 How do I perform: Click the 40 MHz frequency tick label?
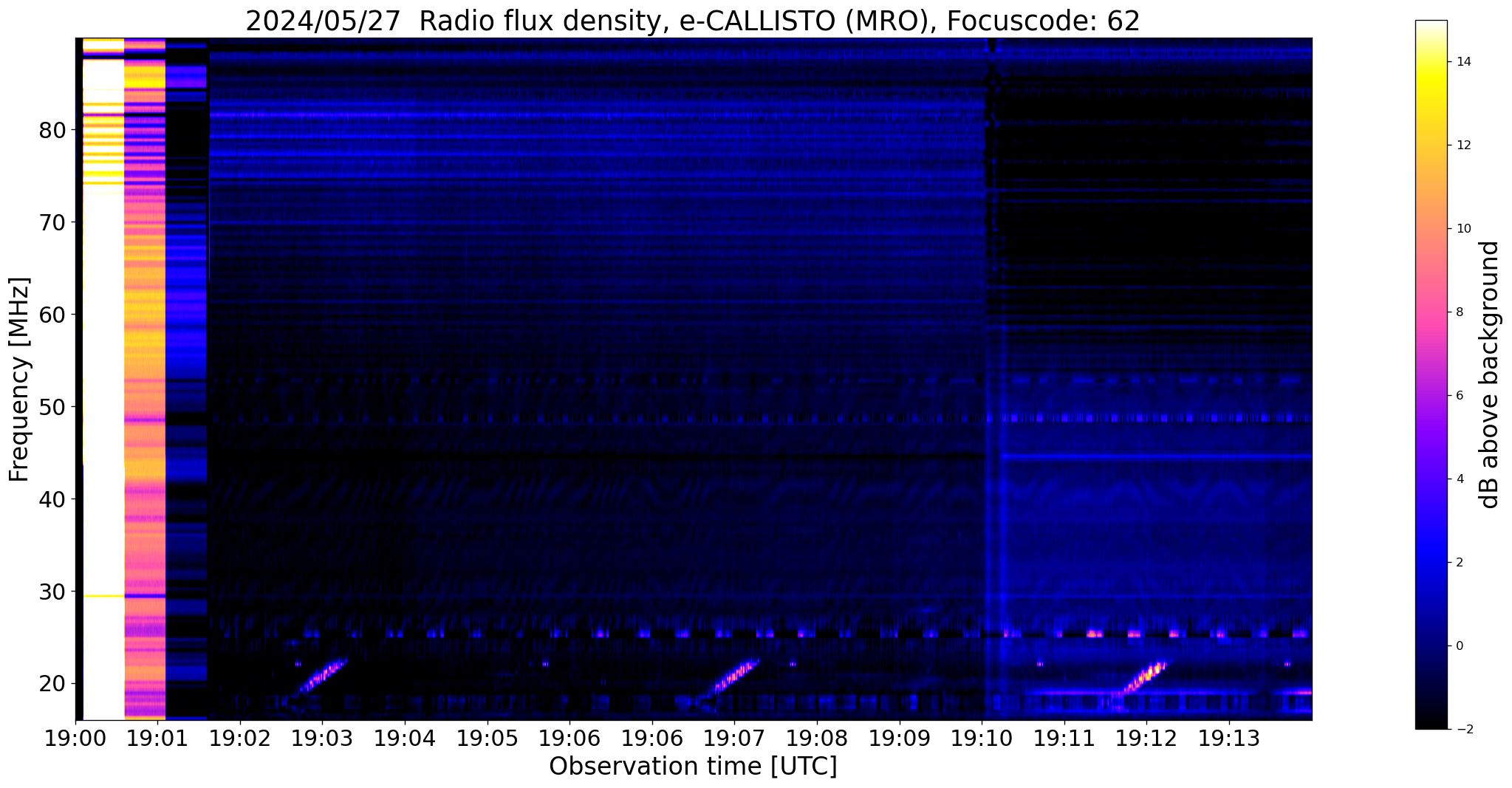click(x=52, y=499)
